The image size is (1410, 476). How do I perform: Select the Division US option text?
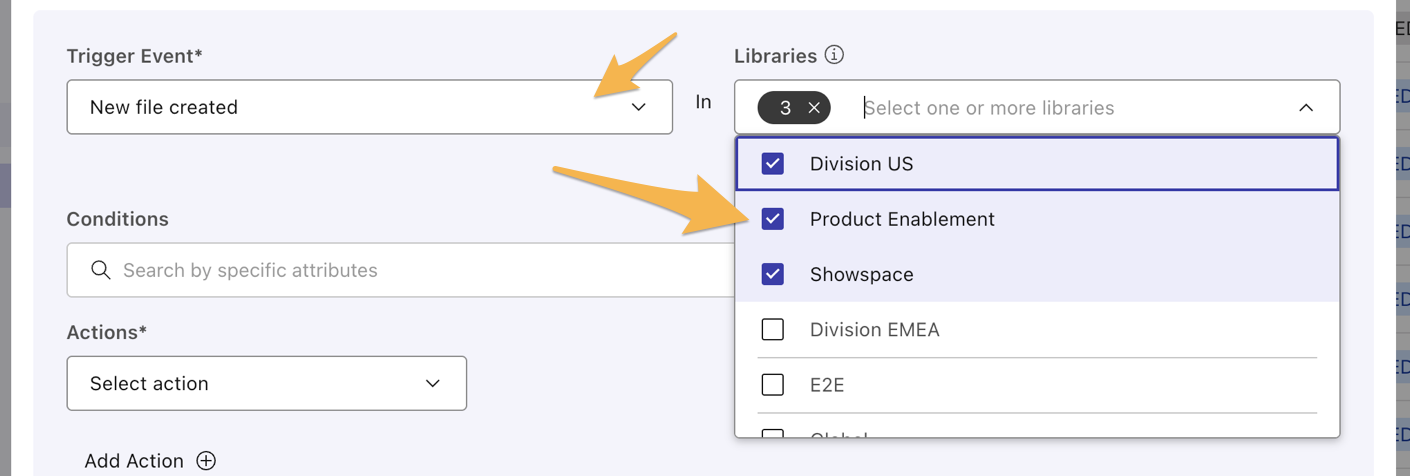[x=861, y=164]
